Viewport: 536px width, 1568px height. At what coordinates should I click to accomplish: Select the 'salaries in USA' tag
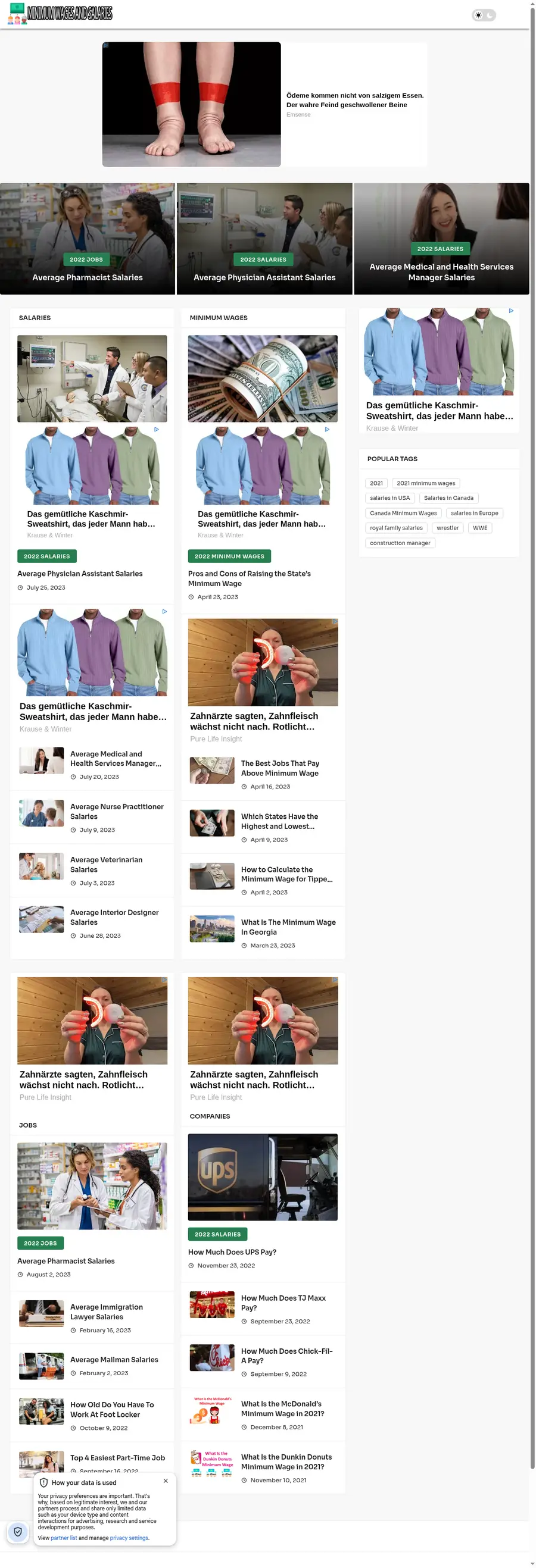tap(390, 498)
